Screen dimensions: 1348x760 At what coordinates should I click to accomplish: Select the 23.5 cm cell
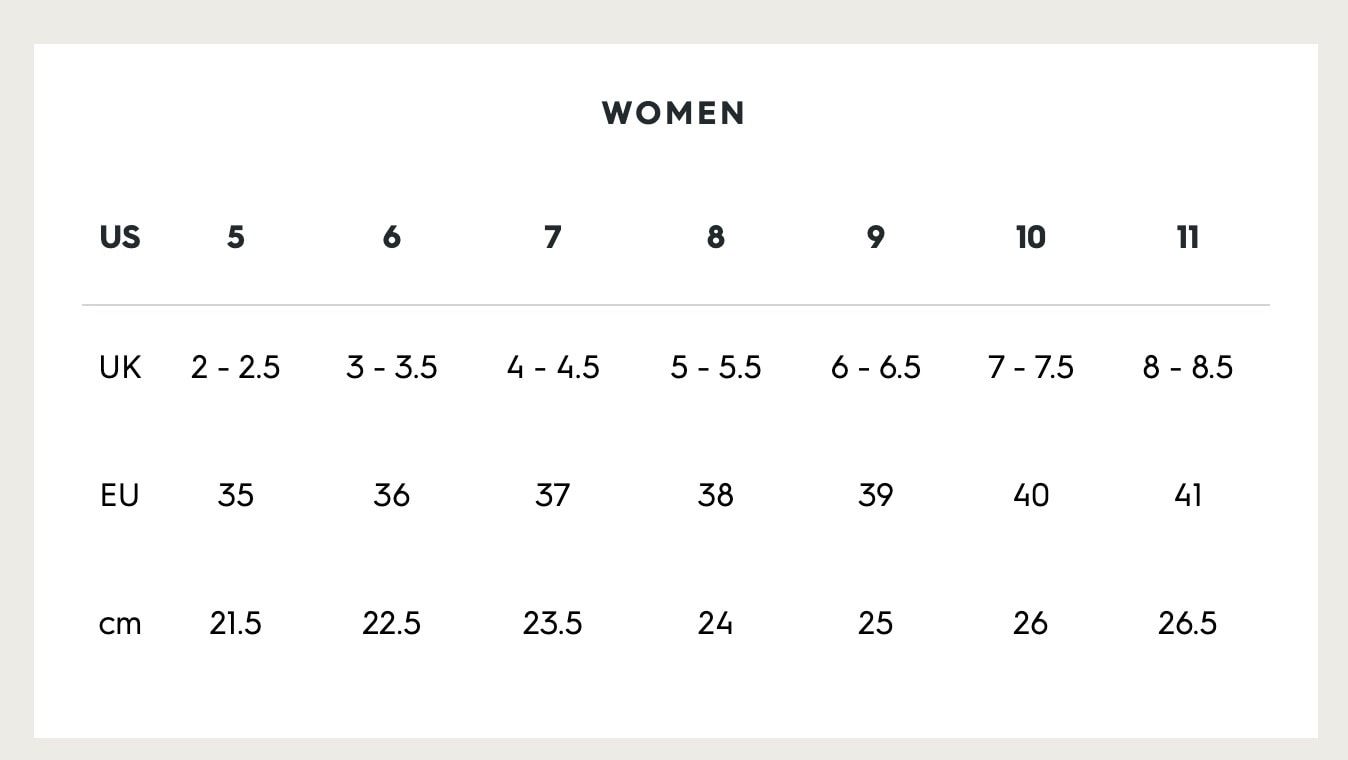[x=552, y=624]
